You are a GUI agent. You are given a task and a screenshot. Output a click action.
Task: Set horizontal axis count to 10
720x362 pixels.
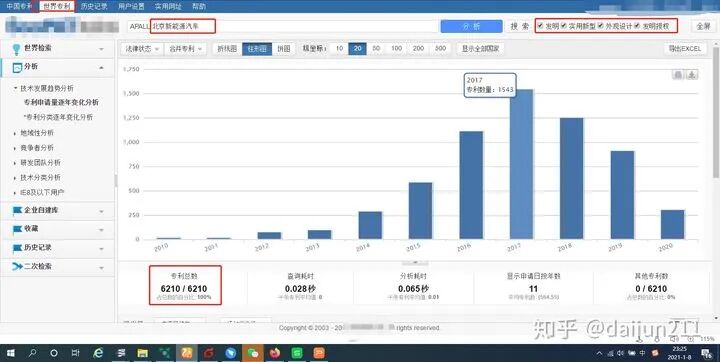[x=339, y=48]
